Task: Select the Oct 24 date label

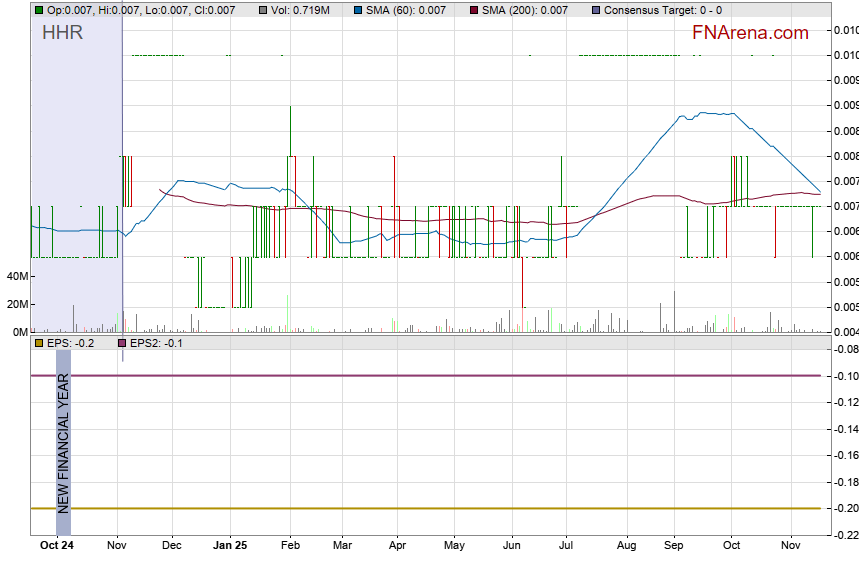Action: coord(56,546)
